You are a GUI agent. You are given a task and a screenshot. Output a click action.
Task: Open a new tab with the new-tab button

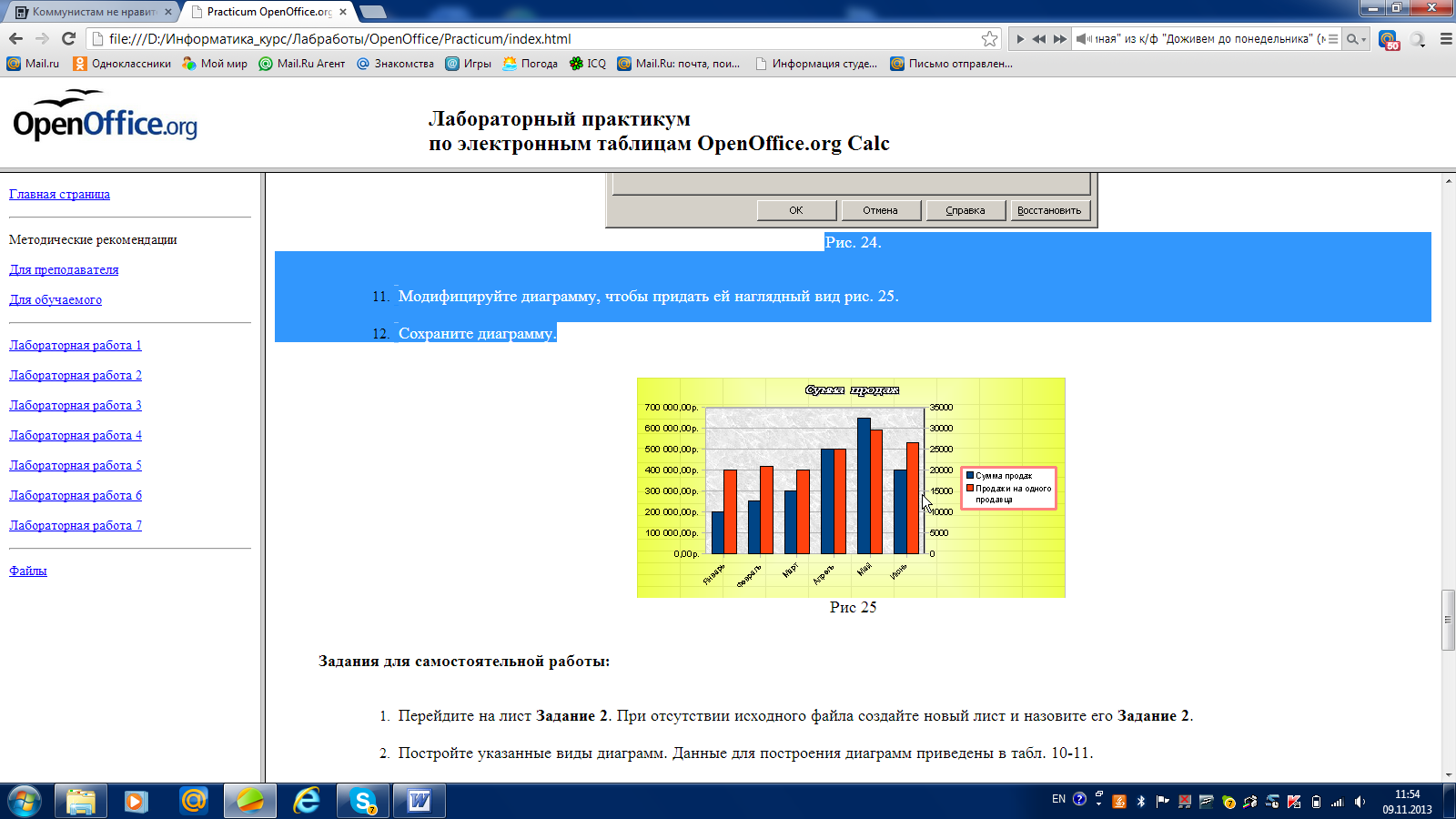coord(373,12)
